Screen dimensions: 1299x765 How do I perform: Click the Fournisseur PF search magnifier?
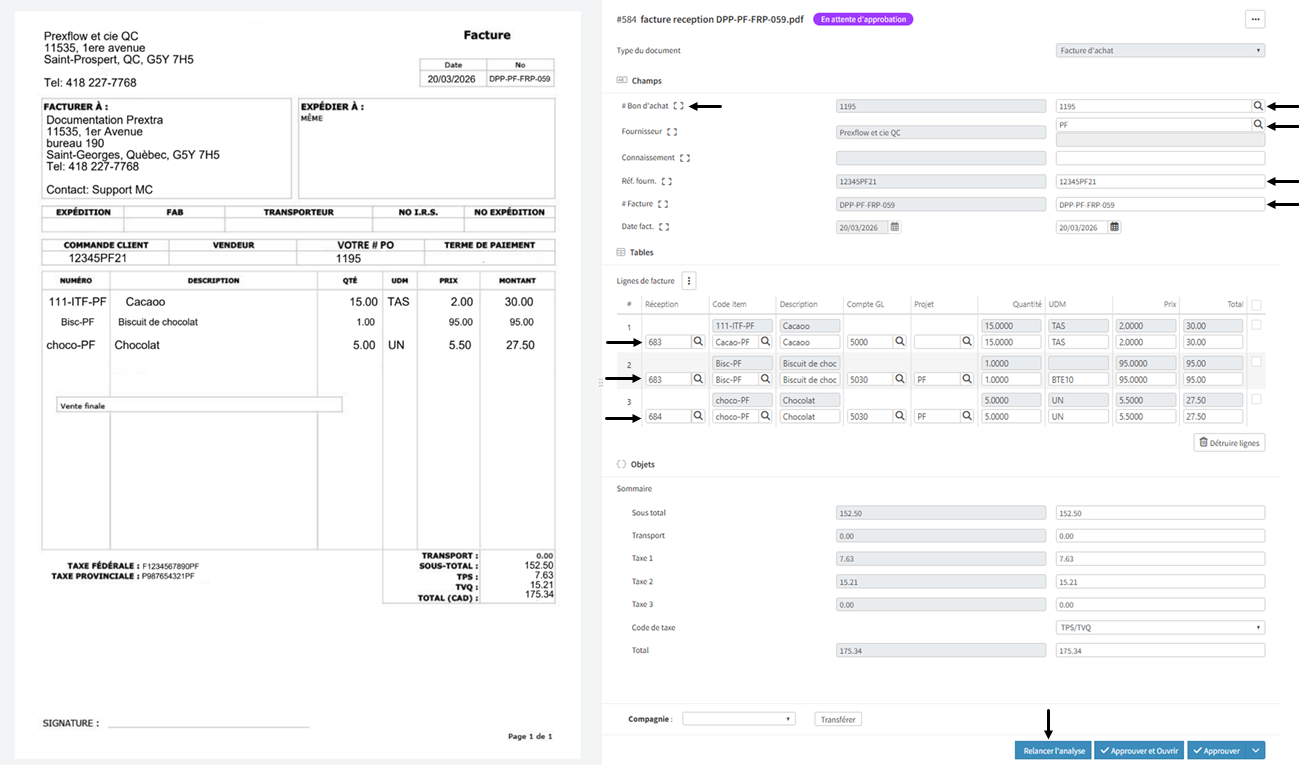[x=1257, y=125]
